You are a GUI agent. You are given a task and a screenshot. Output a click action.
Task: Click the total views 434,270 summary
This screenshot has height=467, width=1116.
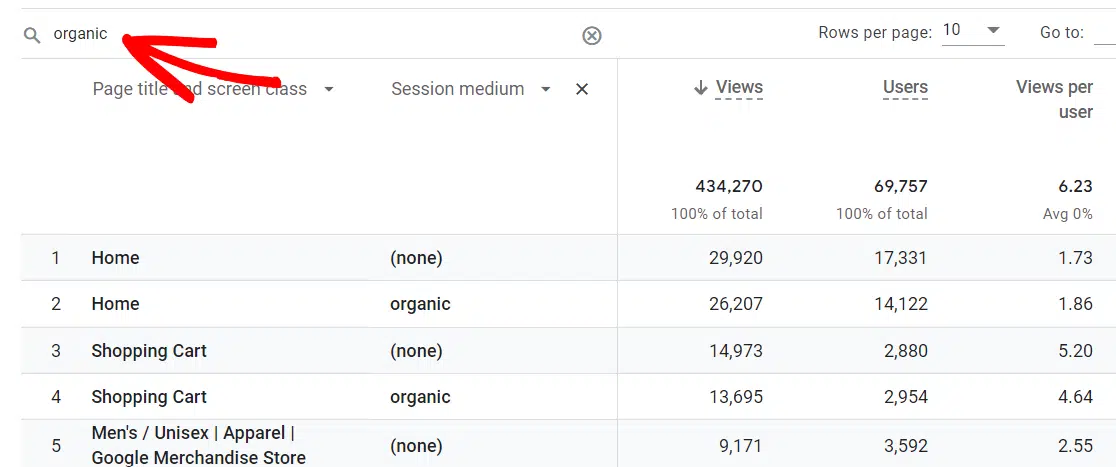coord(729,186)
